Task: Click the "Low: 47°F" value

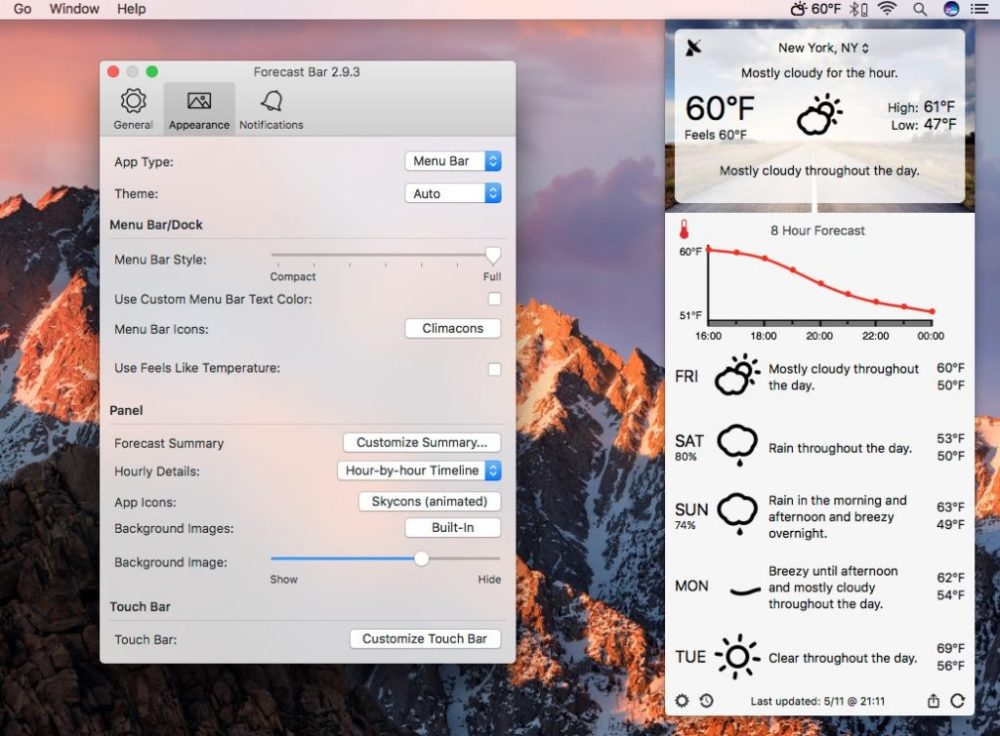Action: (x=923, y=124)
